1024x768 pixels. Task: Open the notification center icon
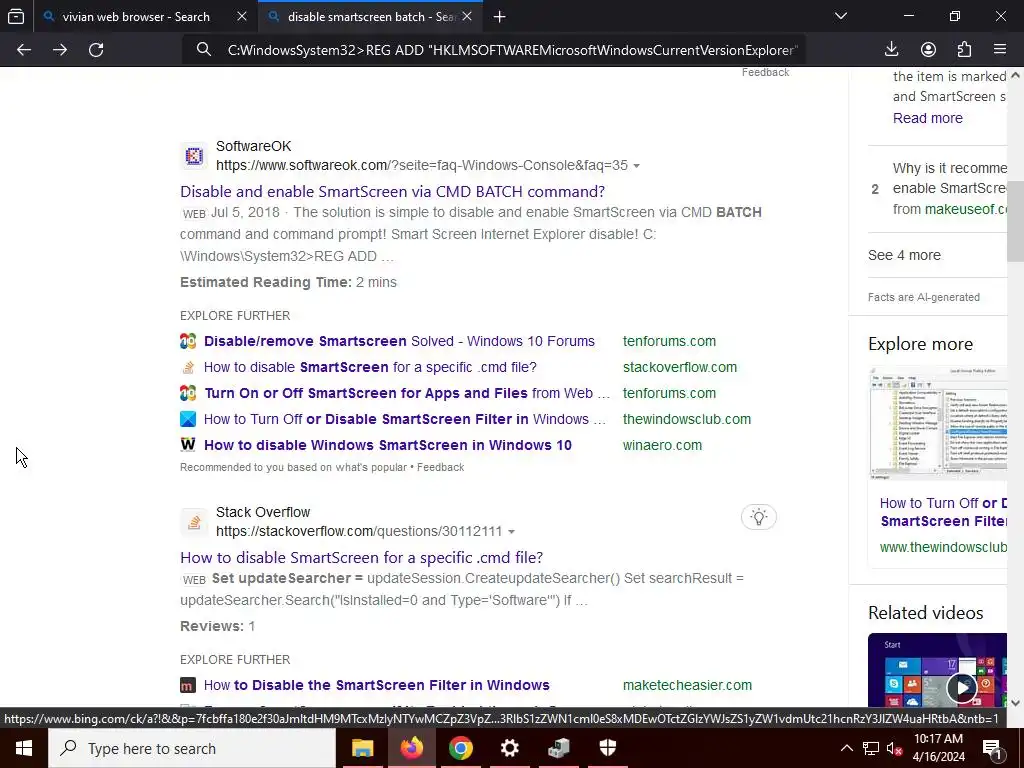tap(992, 748)
